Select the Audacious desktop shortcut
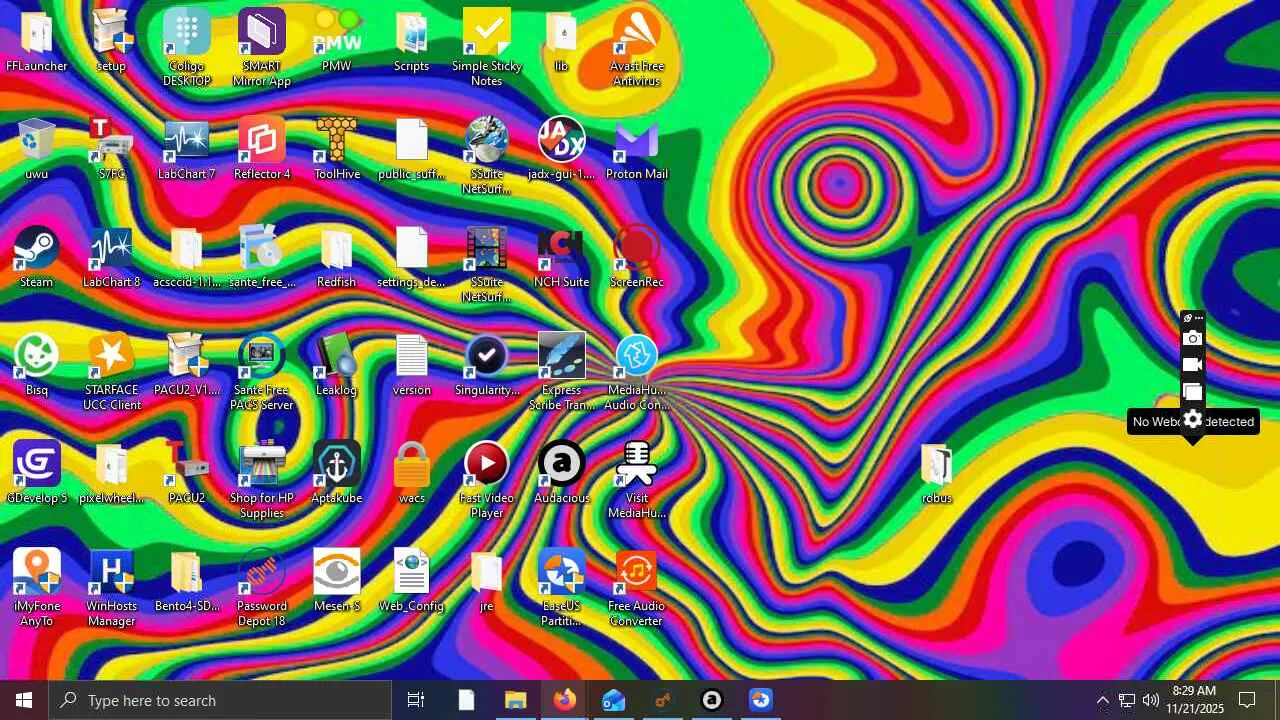The image size is (1280, 720). 562,473
